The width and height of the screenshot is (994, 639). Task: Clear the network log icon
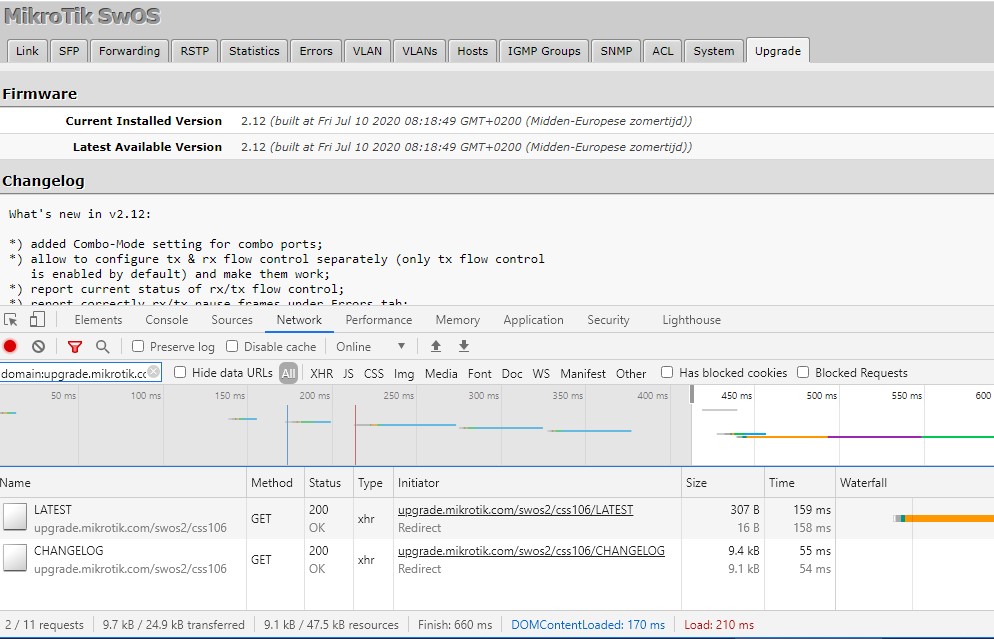(39, 346)
